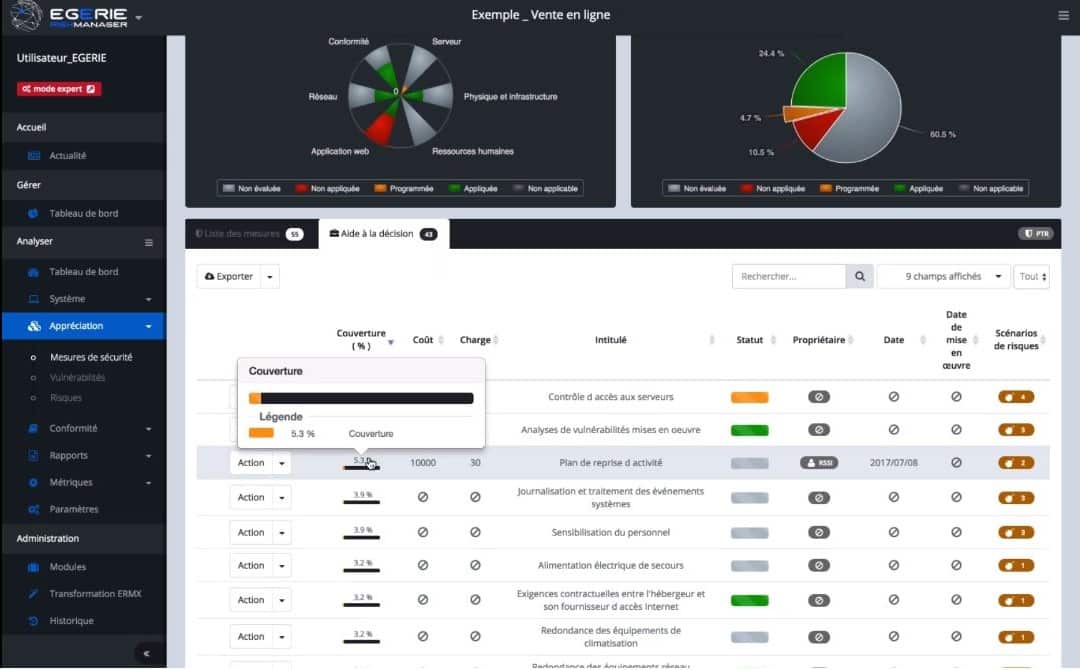The height and width of the screenshot is (670, 1080).
Task: Open Action dropdown for Plan de reprise d activité
Action: (x=282, y=463)
